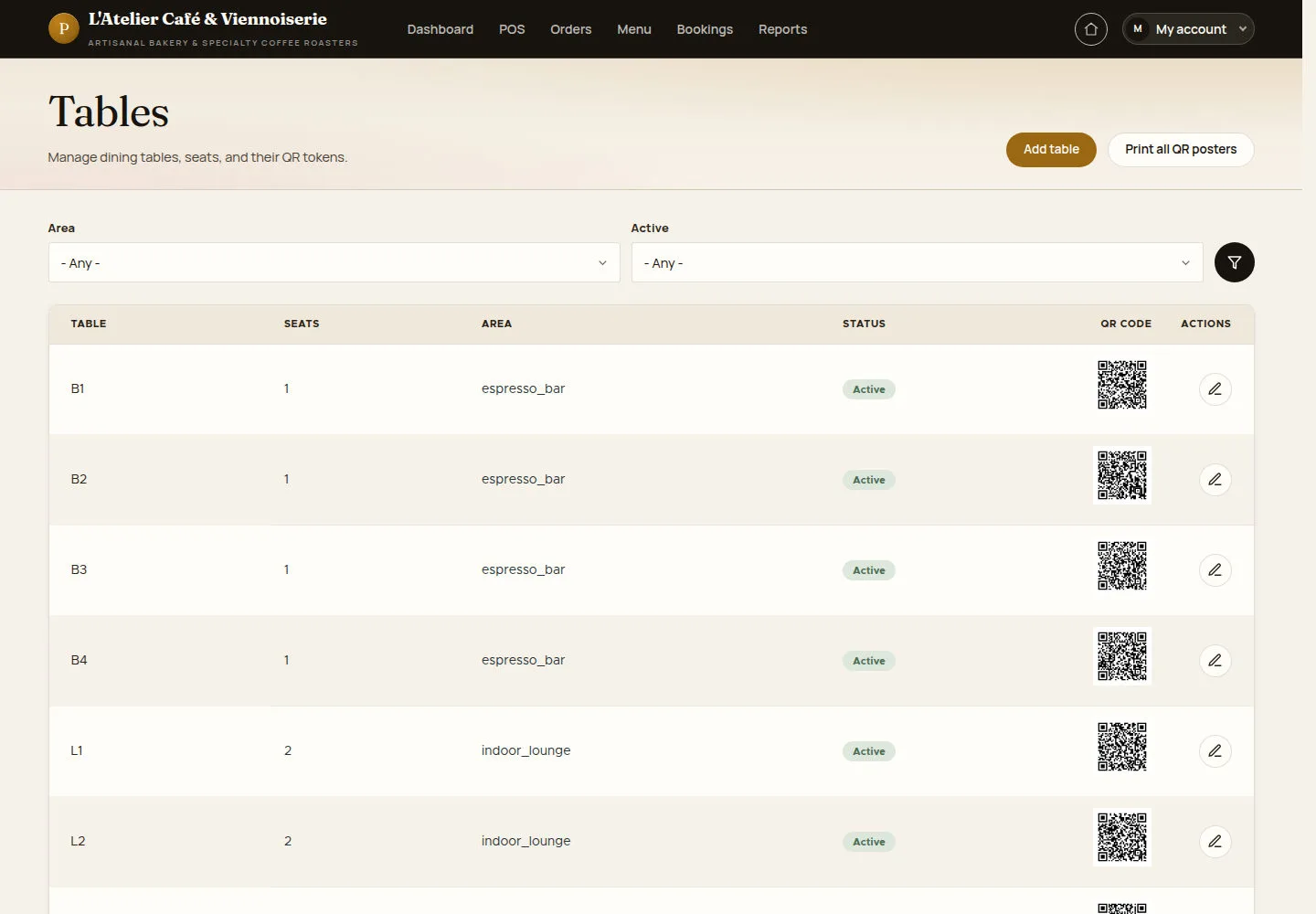Open the QR code for table B2
Viewport: 1316px width, 914px height.
1122,475
